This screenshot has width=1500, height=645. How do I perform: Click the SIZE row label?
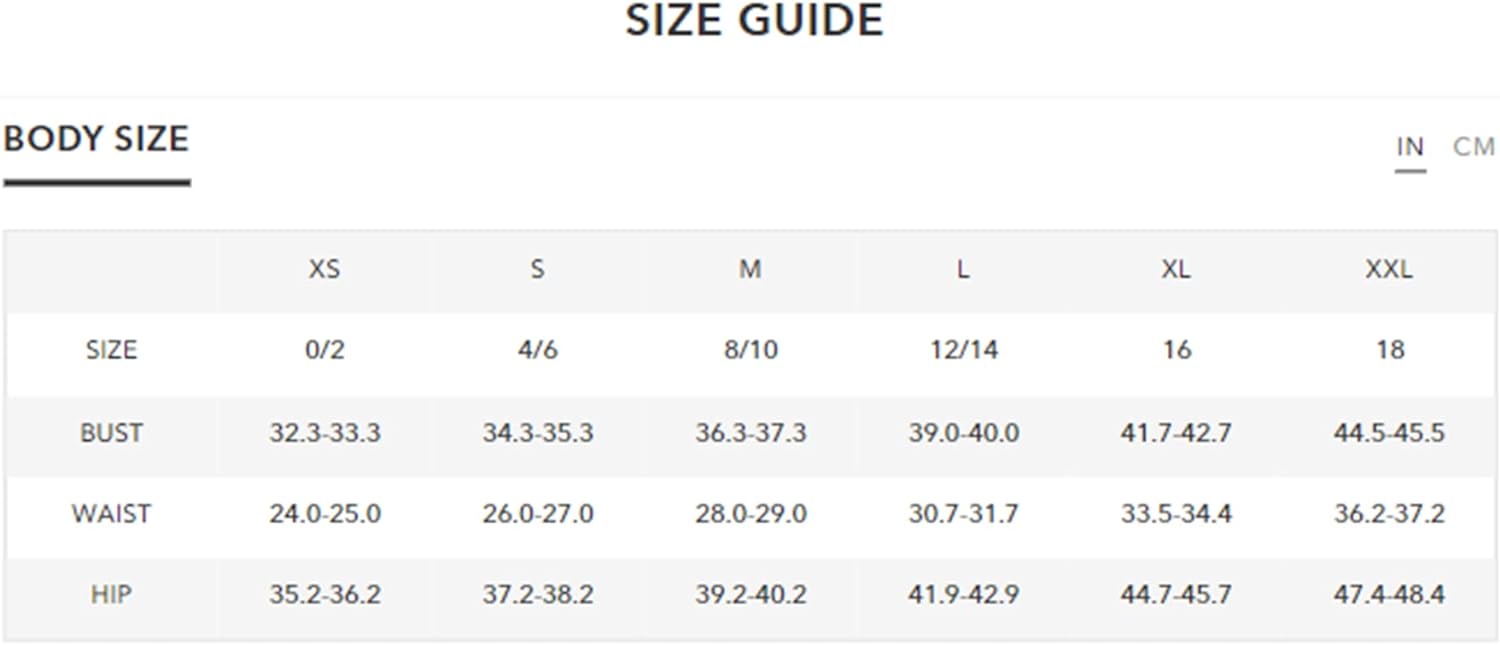(111, 350)
